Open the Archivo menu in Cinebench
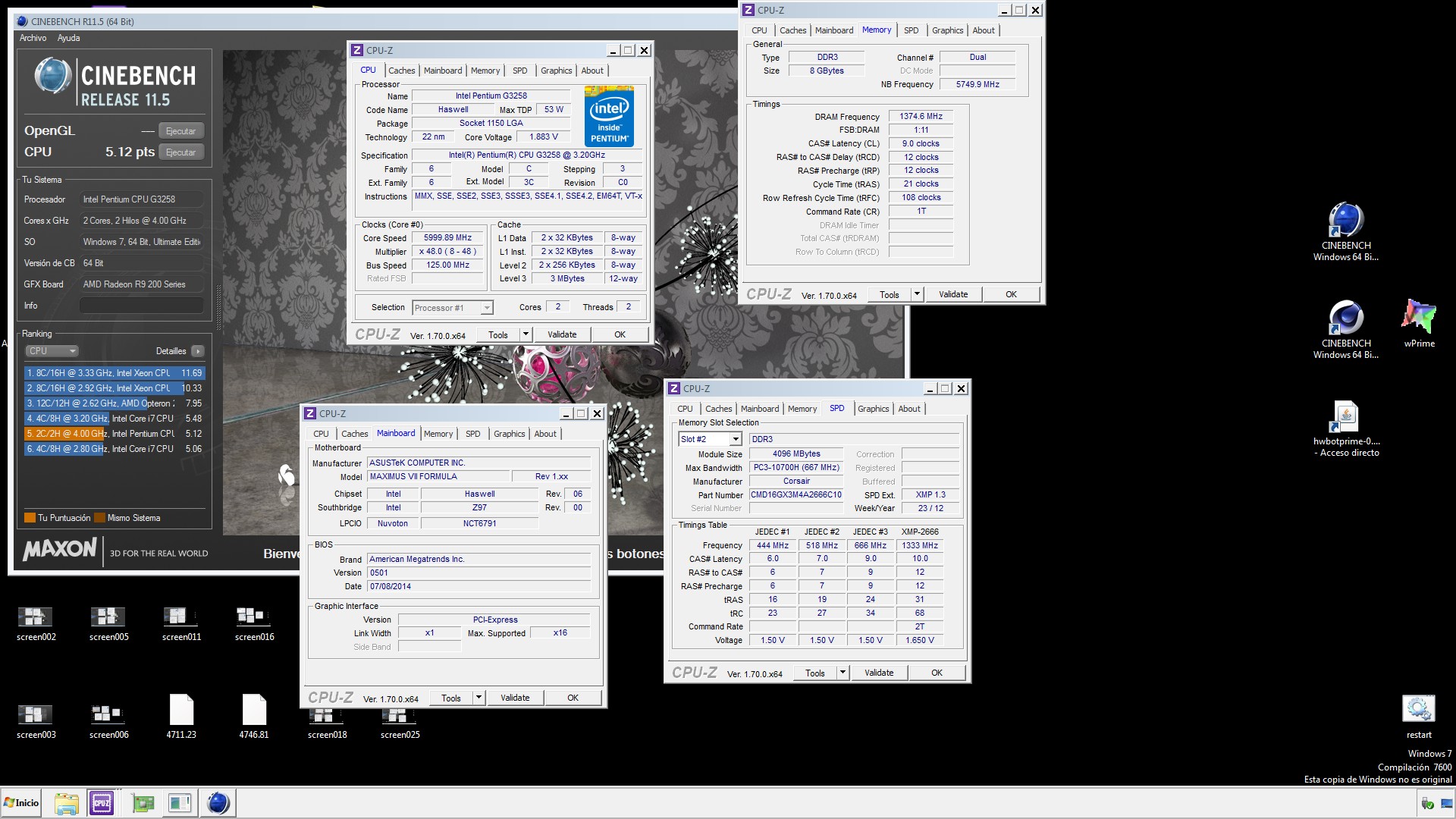This screenshot has height=819, width=1456. (x=33, y=38)
